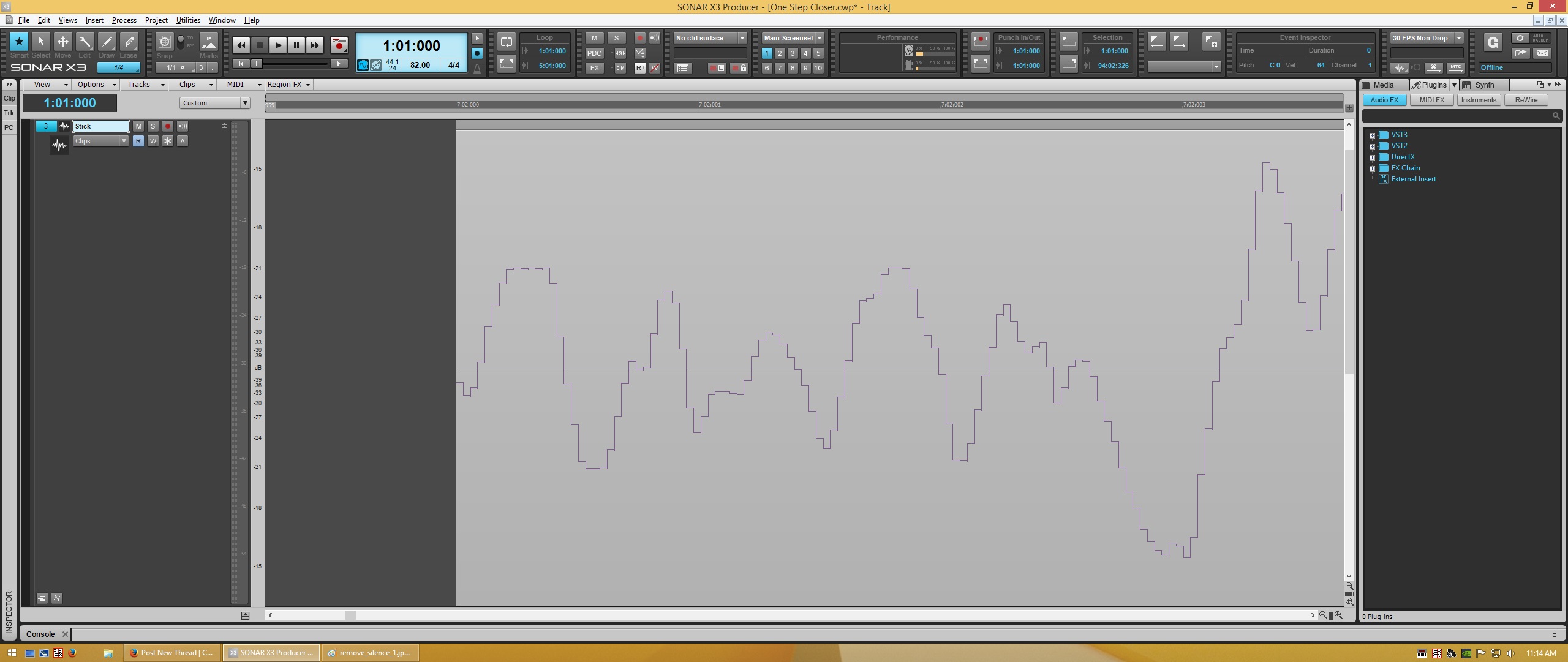Expand the VST3 plugin folder

1372,135
